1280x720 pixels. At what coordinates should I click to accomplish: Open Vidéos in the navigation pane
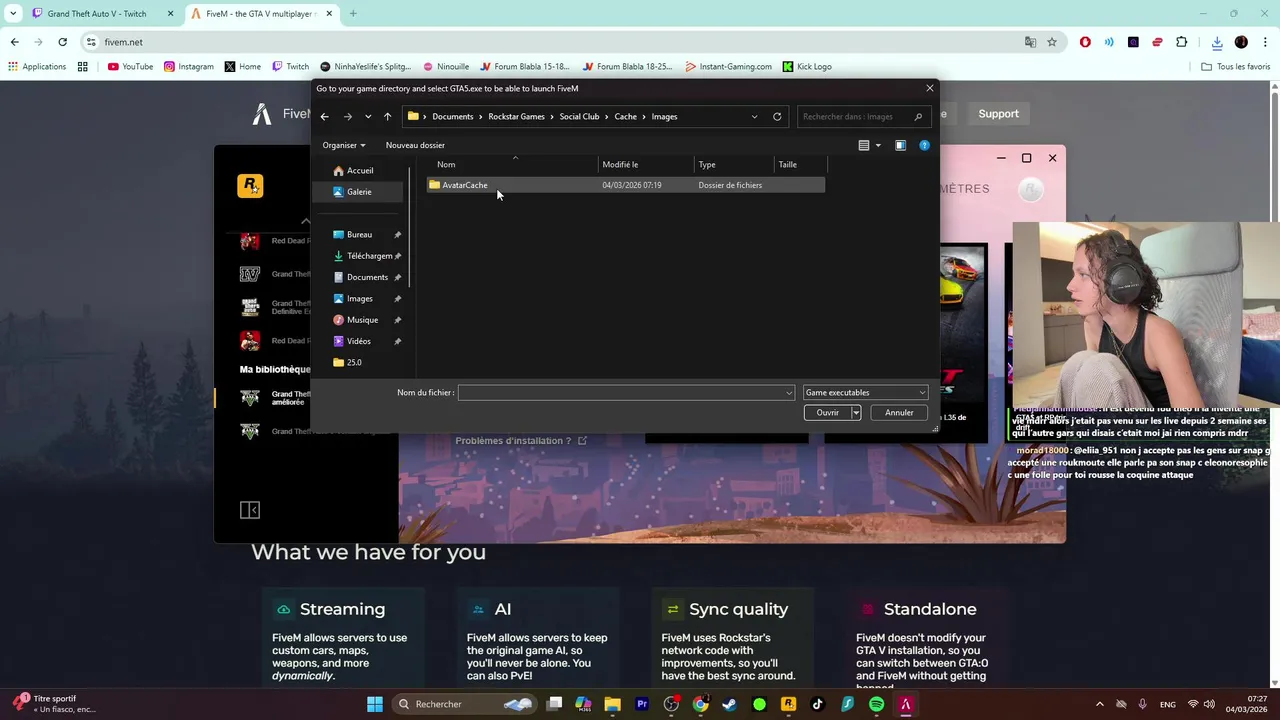[358, 341]
